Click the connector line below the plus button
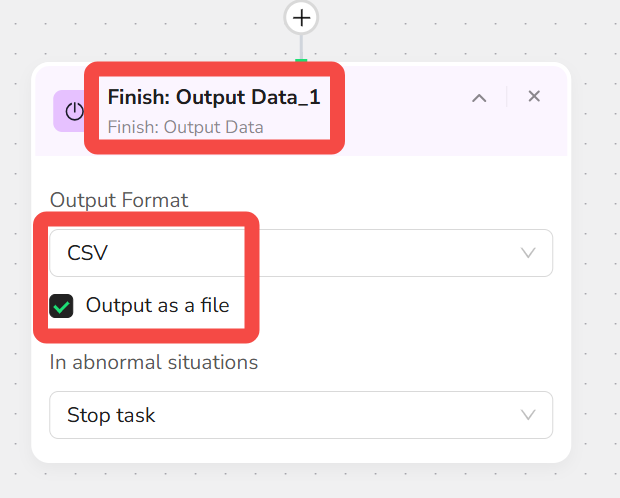Screen dimensions: 620x498 (301, 47)
